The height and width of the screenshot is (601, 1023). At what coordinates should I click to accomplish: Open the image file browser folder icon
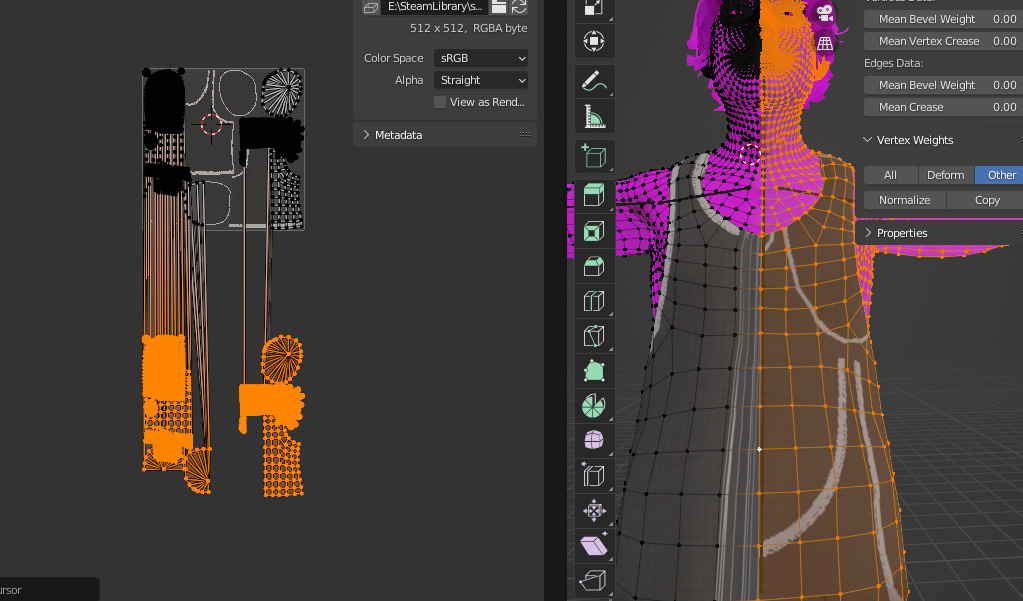(x=499, y=7)
